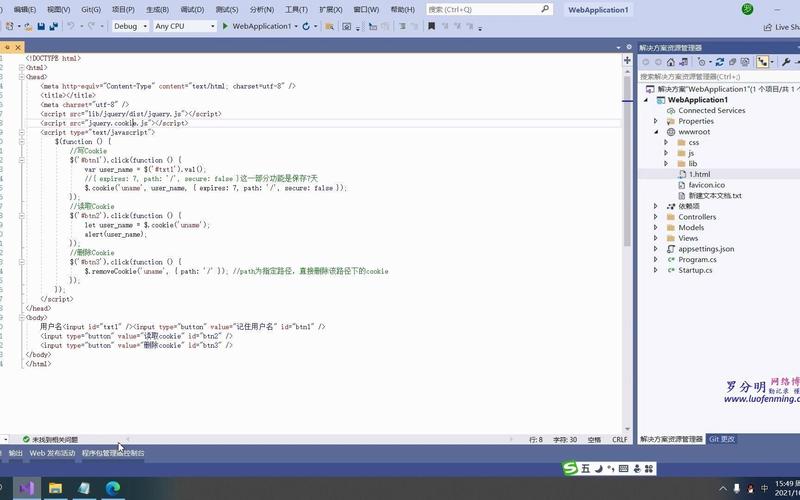Switch to the Git 更改 tab
This screenshot has width=800, height=500.
[721, 439]
